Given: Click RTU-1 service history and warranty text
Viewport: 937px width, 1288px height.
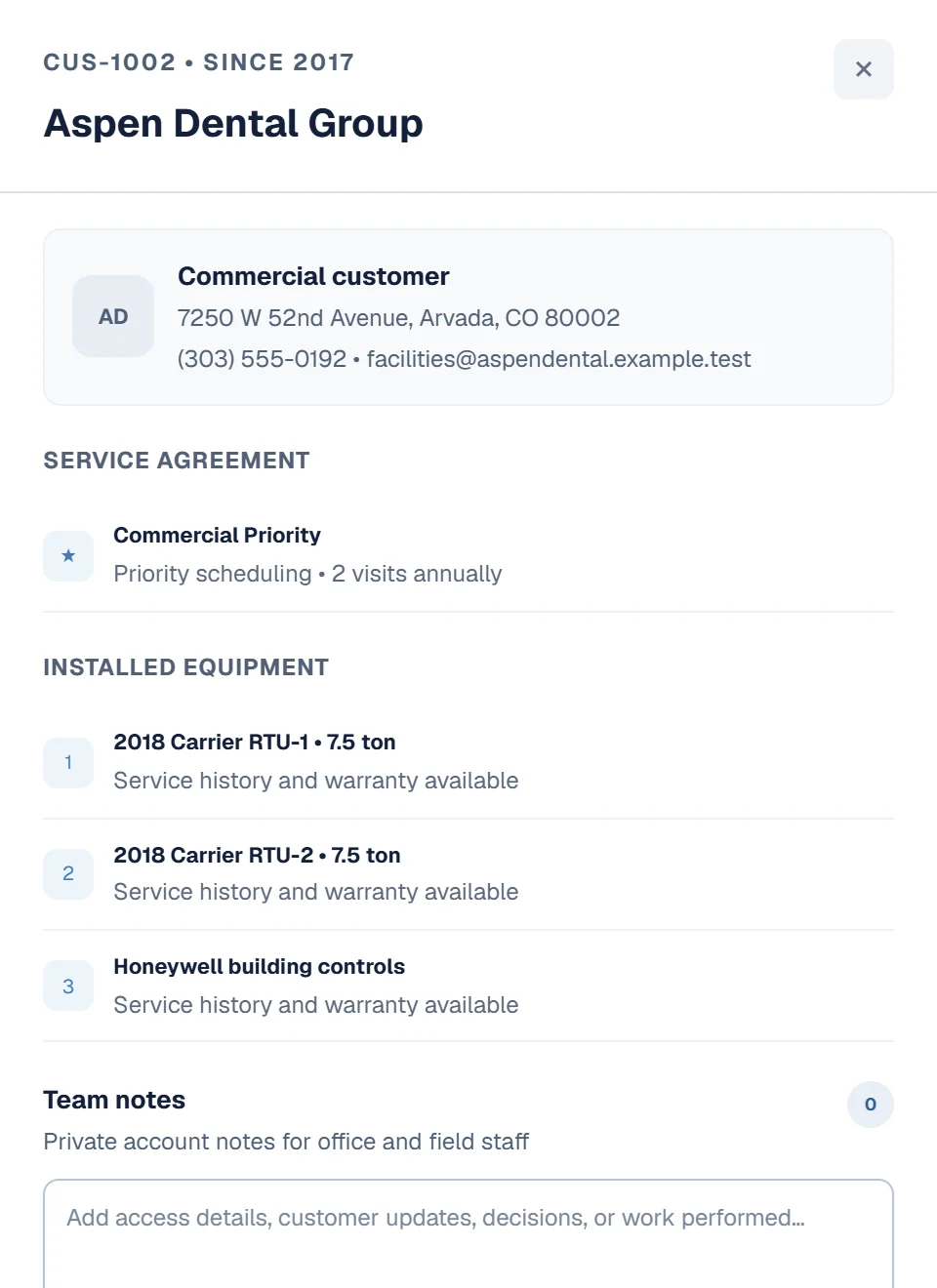Looking at the screenshot, I should (315, 781).
